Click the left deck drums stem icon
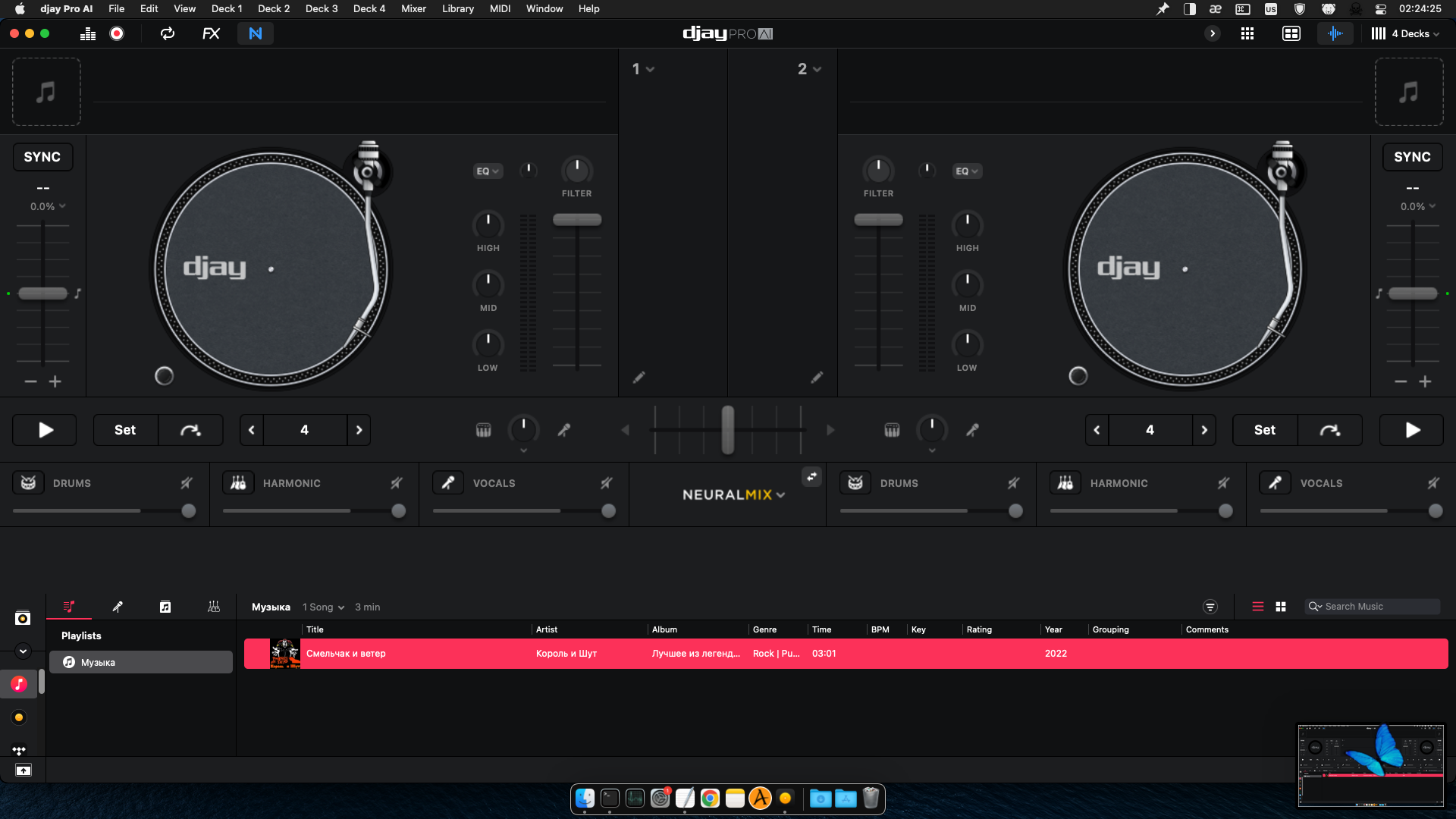The image size is (1456, 819). (x=29, y=483)
